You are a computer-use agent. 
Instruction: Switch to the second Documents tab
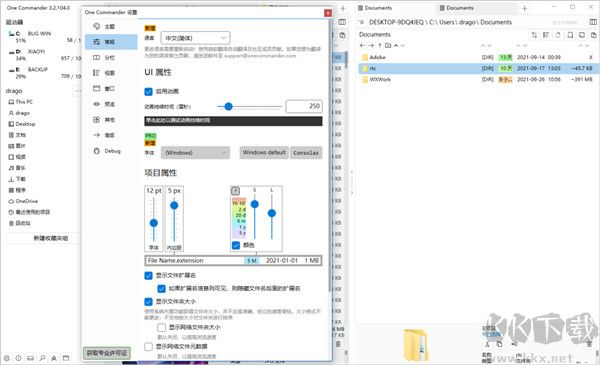[x=457, y=8]
